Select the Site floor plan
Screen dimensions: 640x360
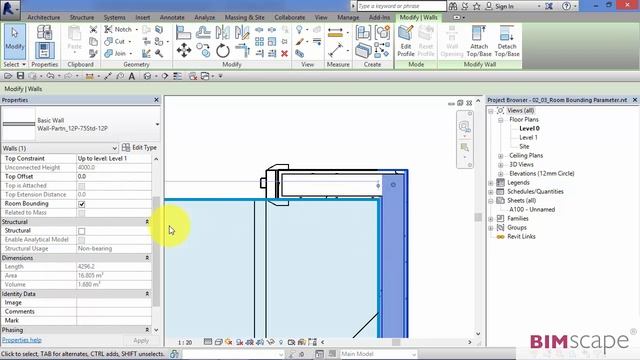(x=524, y=147)
